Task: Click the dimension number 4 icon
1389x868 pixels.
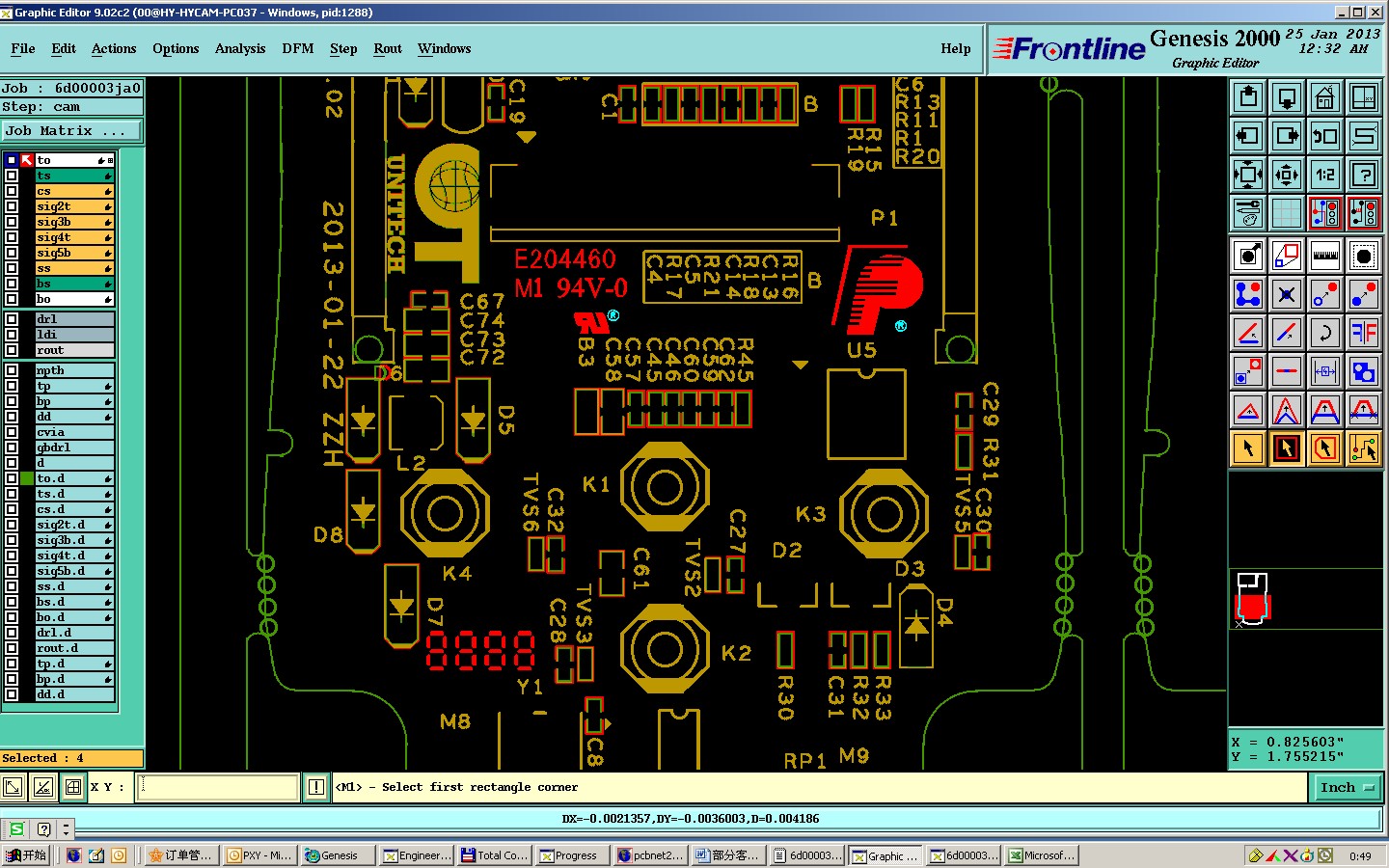Action: coord(1325,371)
